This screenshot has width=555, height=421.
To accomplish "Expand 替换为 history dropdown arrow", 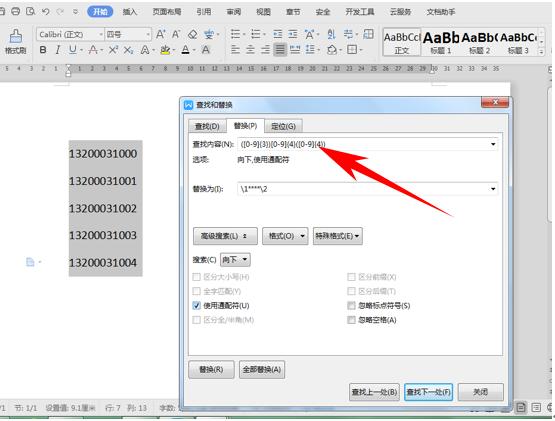I will 493,189.
